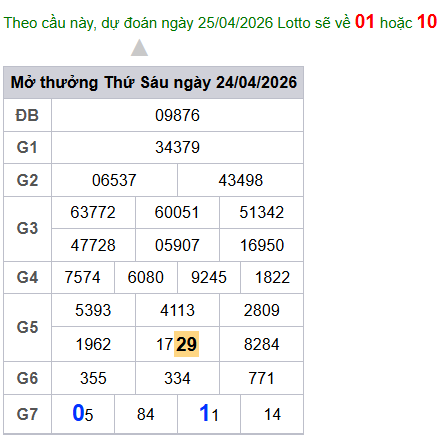
Task: Select G7 number 84
Action: click(x=146, y=414)
